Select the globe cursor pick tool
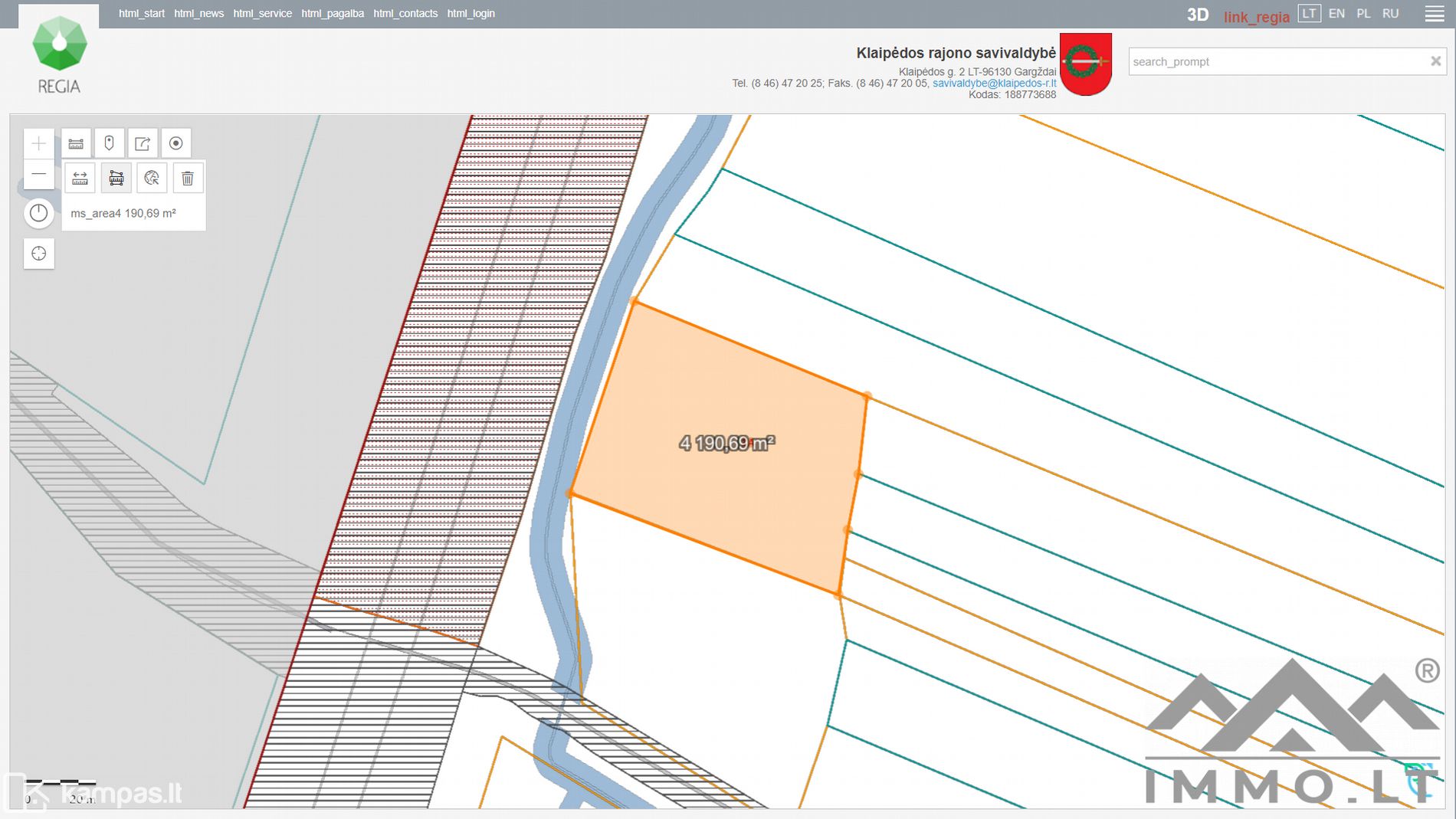 (x=152, y=179)
